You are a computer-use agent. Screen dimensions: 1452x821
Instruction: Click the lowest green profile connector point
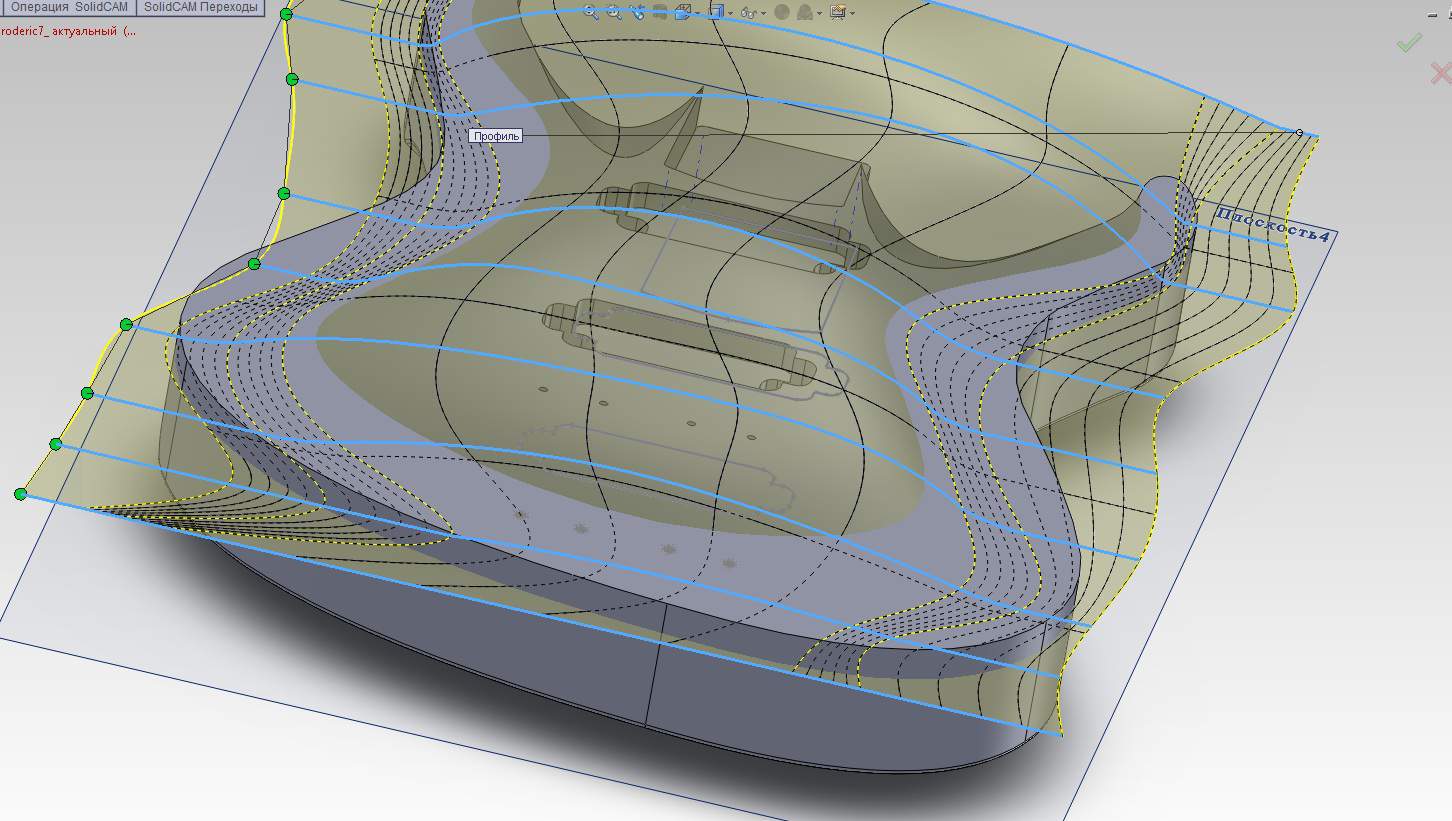20,494
